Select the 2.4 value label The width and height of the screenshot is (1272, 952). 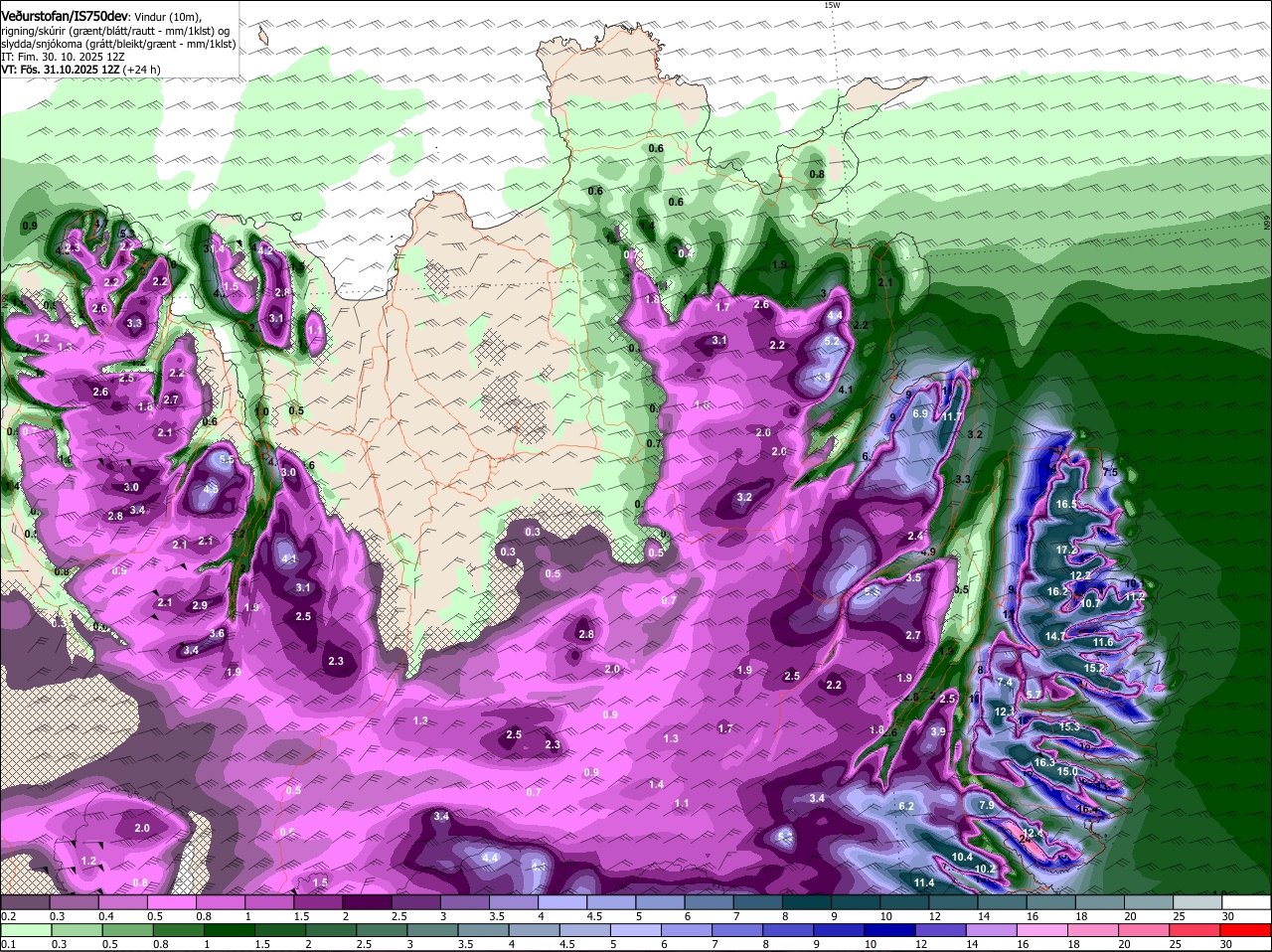(x=915, y=536)
